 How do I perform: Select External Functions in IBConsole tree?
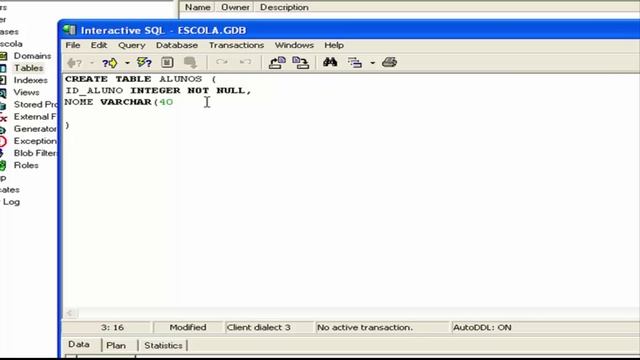pyautogui.click(x=35, y=117)
